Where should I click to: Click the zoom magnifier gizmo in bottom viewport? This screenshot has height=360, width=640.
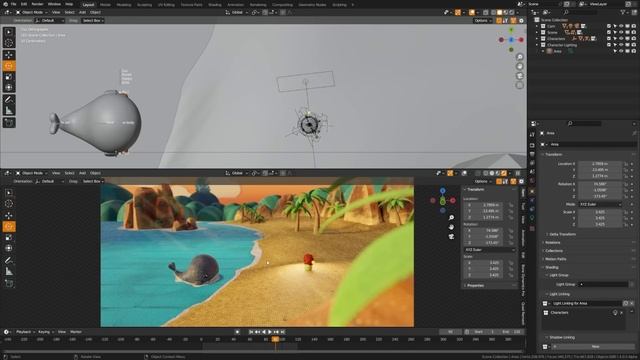(451, 218)
